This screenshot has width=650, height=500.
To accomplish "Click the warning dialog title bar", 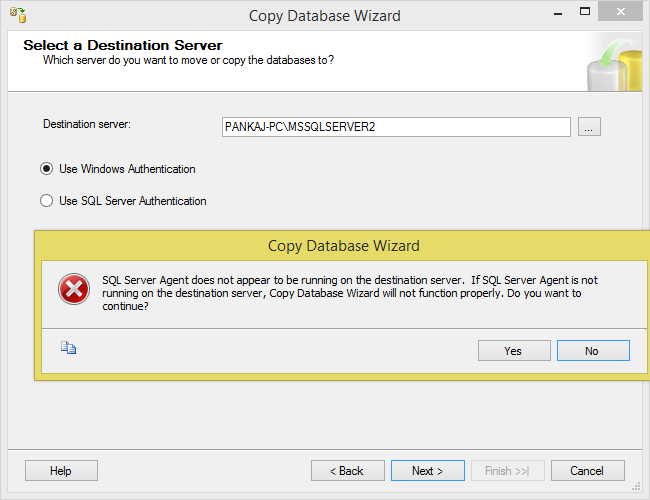I will click(344, 246).
